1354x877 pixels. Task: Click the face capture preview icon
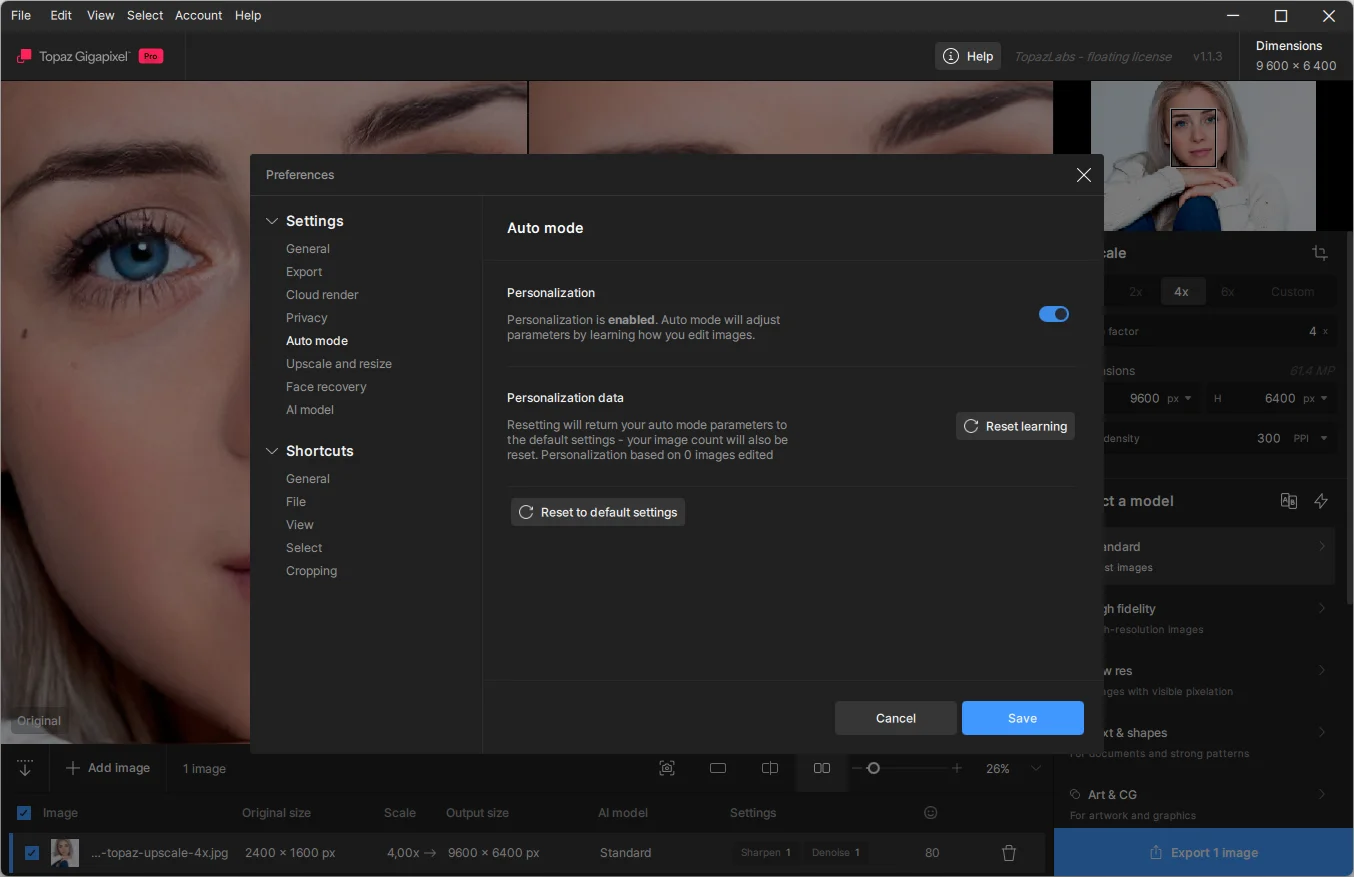(x=667, y=768)
